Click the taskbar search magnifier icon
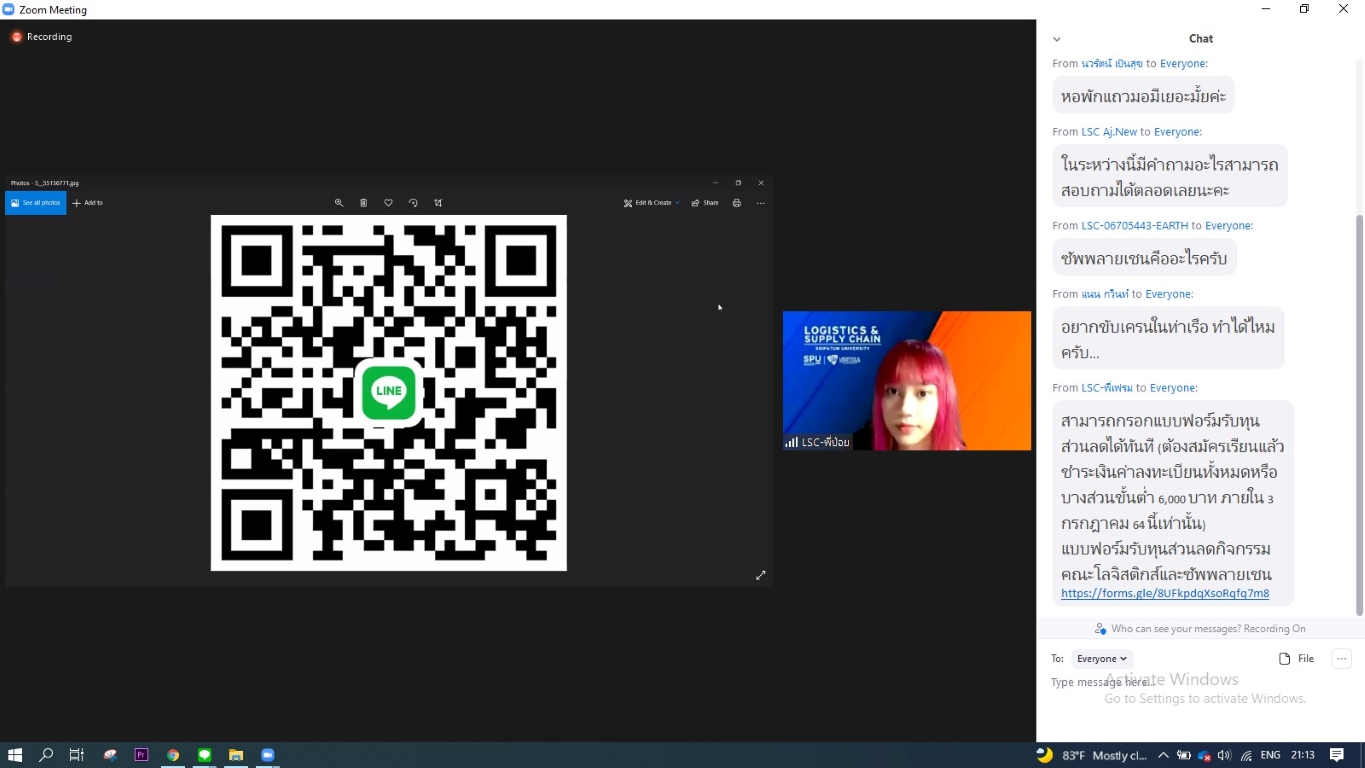1365x768 pixels. coord(46,755)
